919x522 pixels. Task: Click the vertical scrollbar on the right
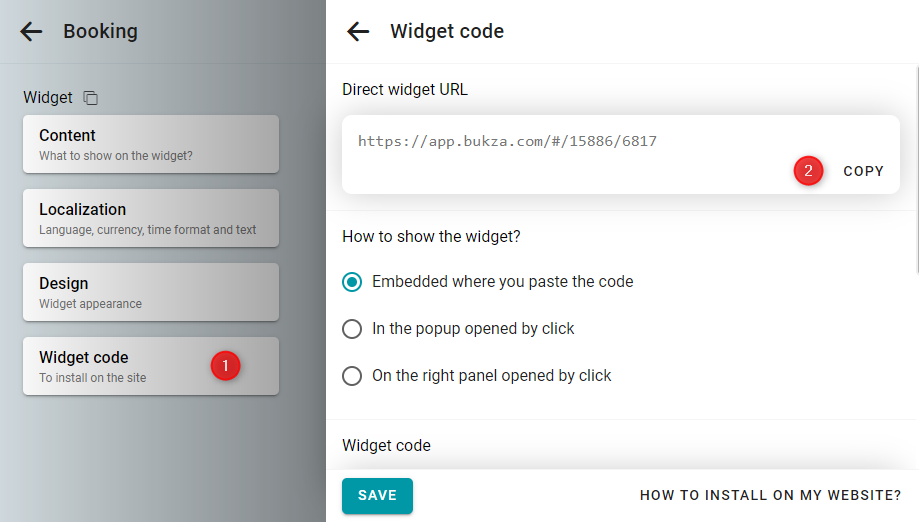click(x=917, y=170)
